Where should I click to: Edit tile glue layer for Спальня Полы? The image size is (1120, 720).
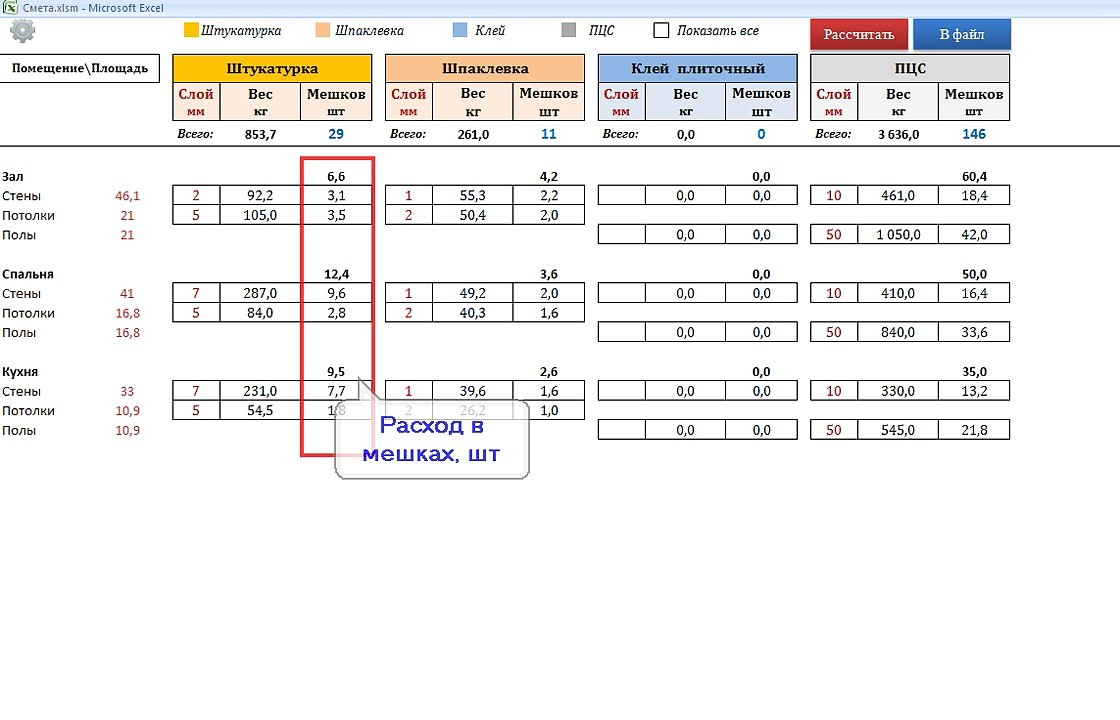[621, 332]
